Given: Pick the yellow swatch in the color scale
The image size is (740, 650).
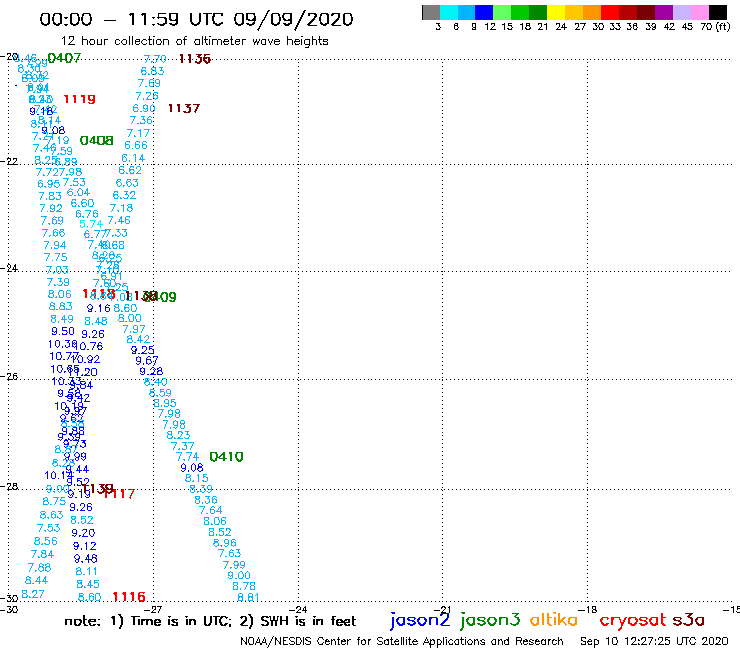Looking at the screenshot, I should [556, 12].
